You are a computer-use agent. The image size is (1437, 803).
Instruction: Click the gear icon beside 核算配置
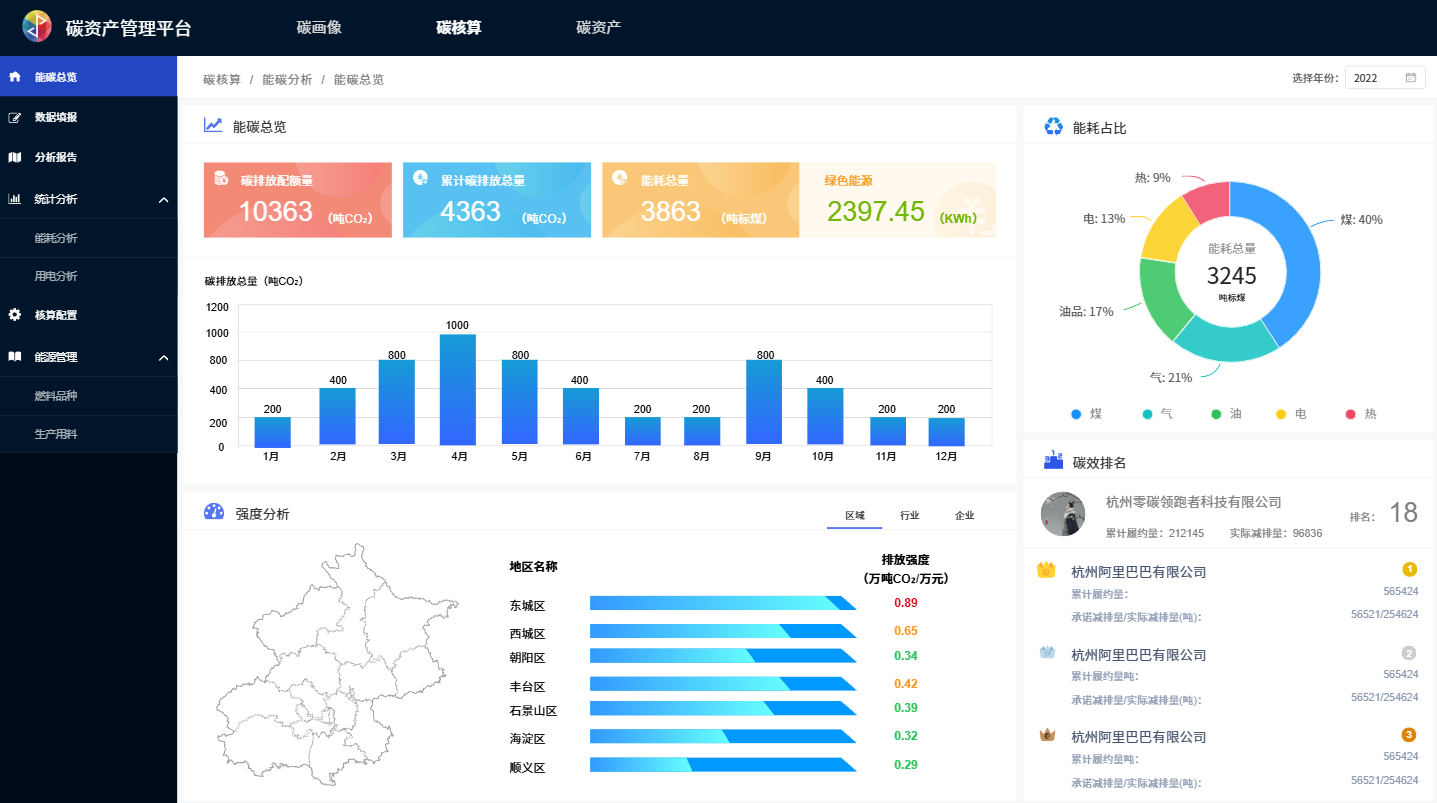pos(15,315)
